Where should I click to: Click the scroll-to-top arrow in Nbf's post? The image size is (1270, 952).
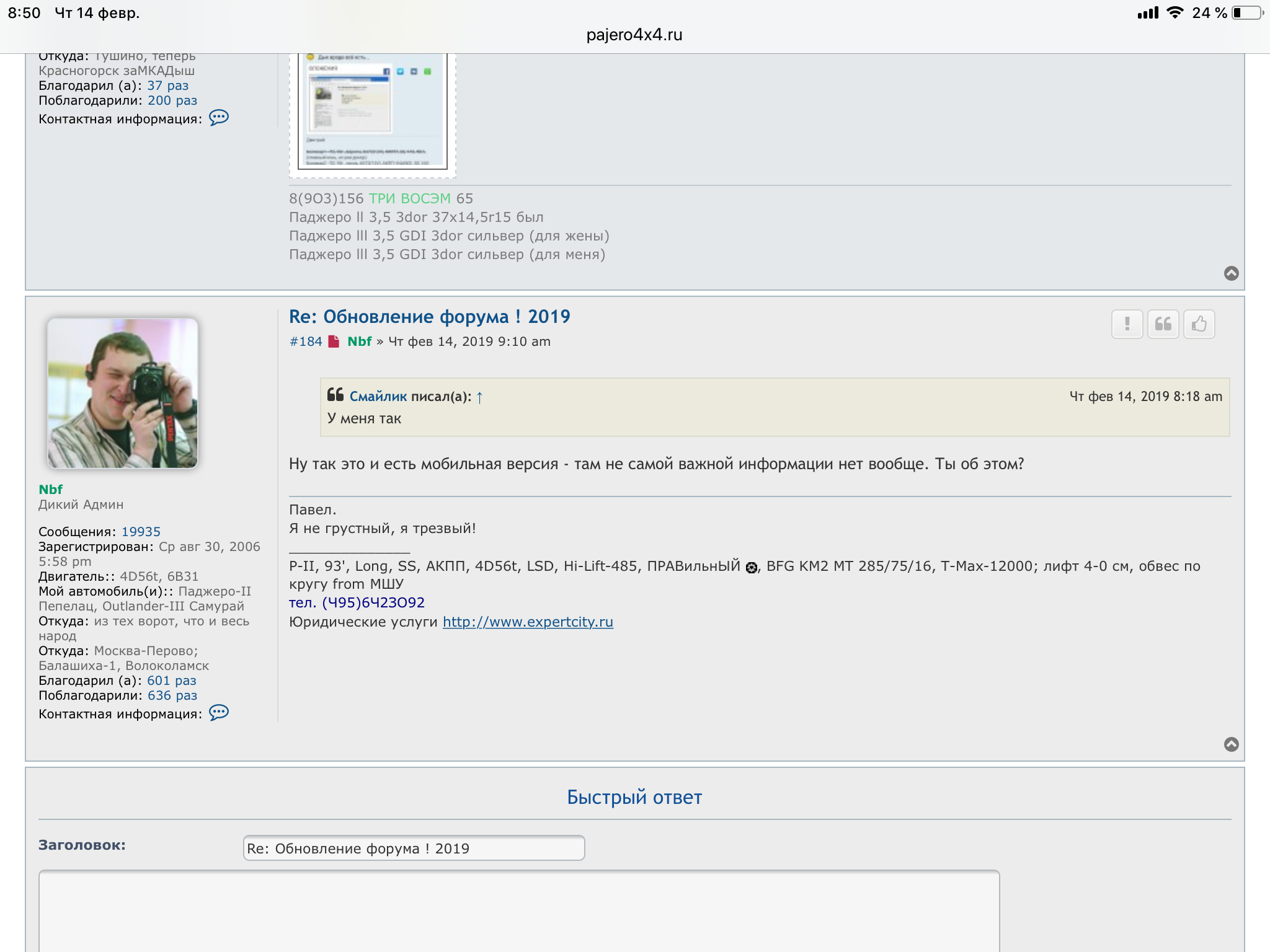(x=1231, y=744)
